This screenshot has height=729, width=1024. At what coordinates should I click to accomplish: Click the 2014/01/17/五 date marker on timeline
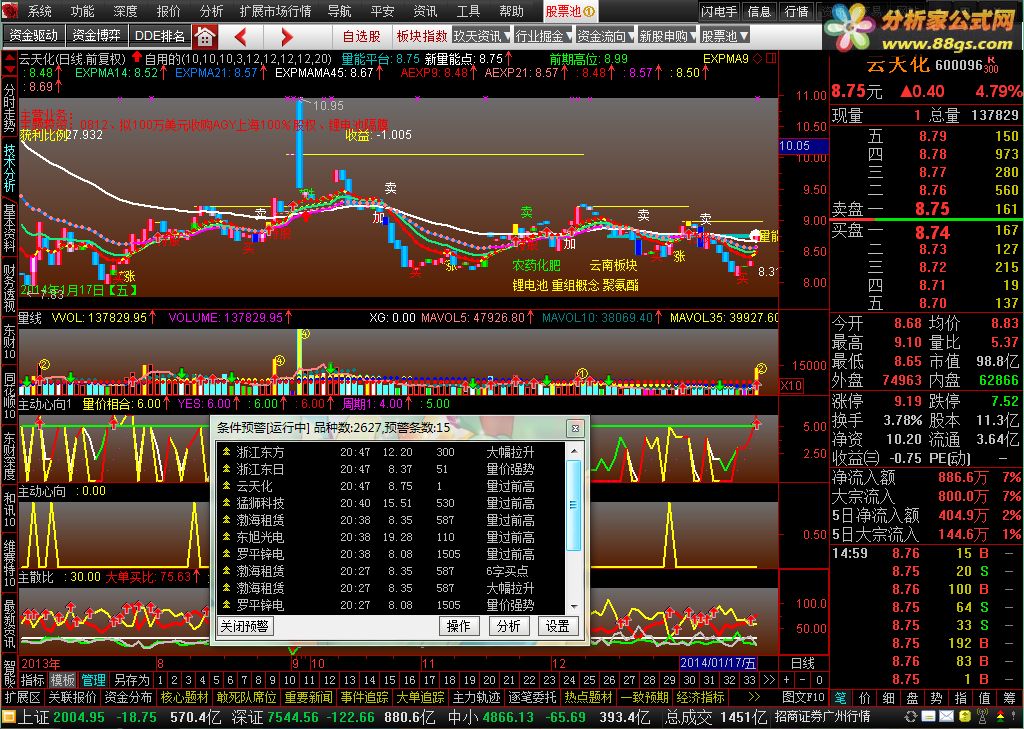click(x=718, y=663)
